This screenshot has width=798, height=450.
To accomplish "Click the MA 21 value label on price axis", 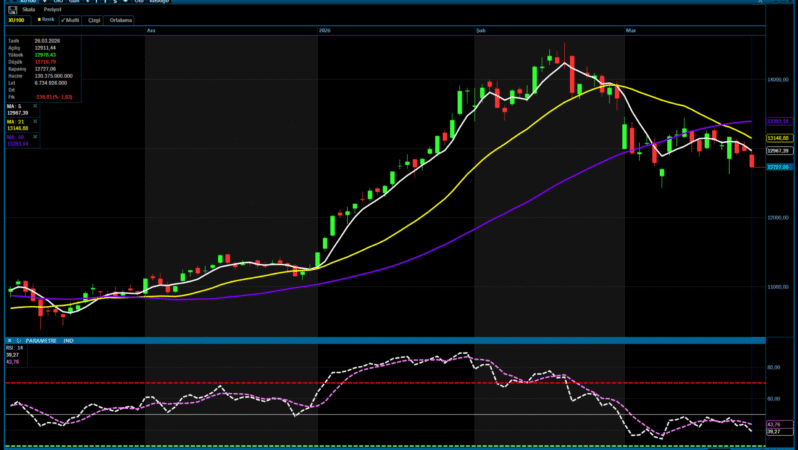I will (x=778, y=137).
